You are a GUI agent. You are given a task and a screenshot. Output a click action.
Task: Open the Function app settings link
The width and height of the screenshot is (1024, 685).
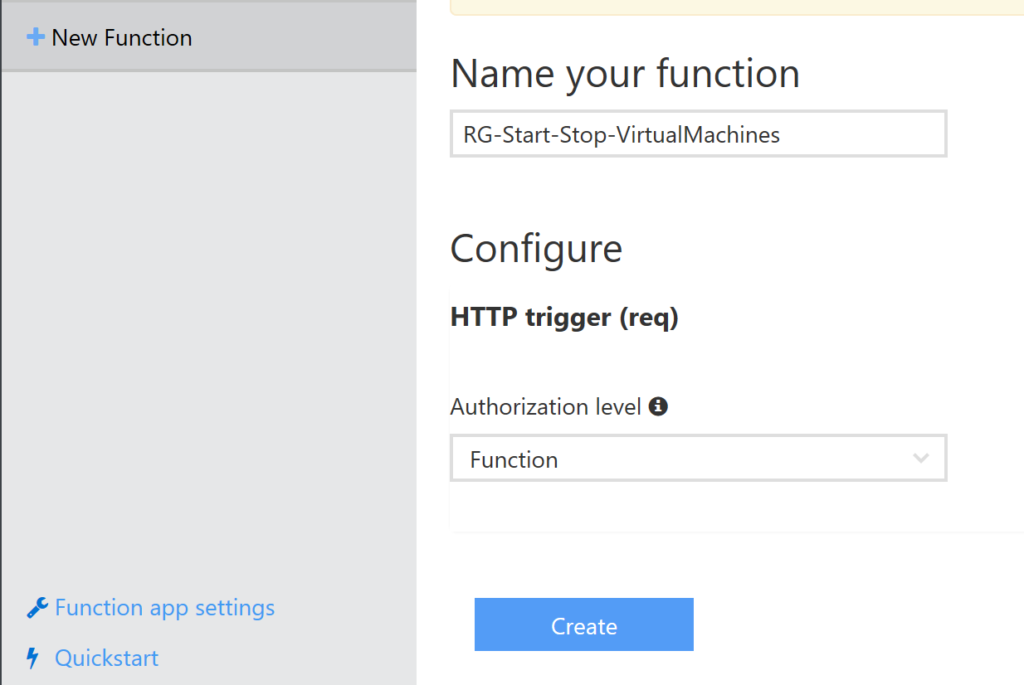click(164, 608)
